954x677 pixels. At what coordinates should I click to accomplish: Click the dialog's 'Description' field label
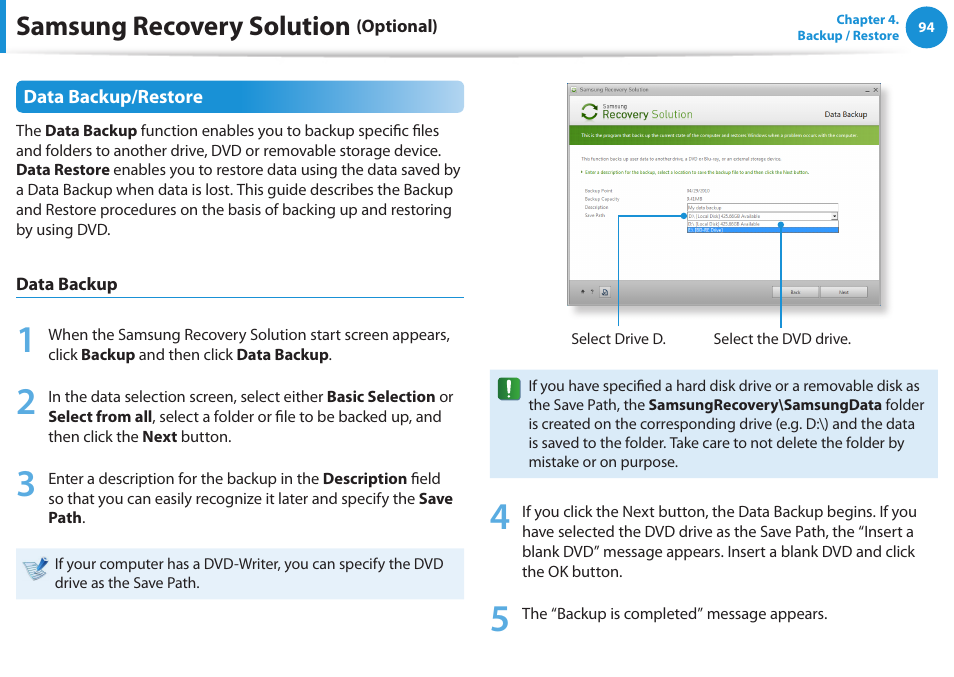[x=596, y=207]
